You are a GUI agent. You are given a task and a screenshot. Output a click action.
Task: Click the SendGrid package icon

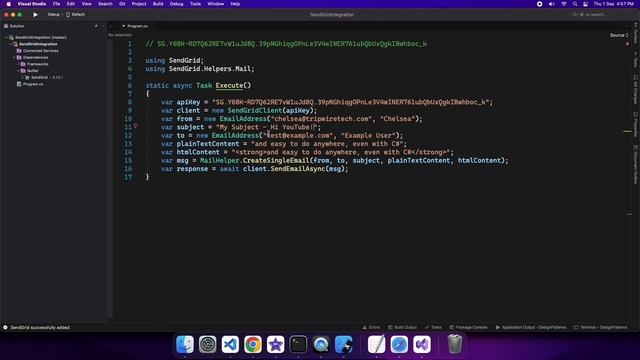tap(27, 78)
